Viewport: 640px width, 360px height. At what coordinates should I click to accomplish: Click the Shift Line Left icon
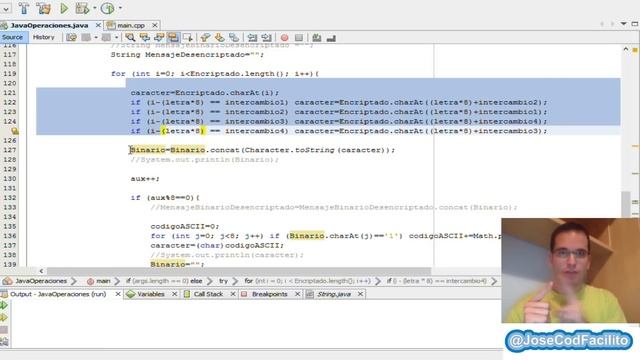[252, 38]
